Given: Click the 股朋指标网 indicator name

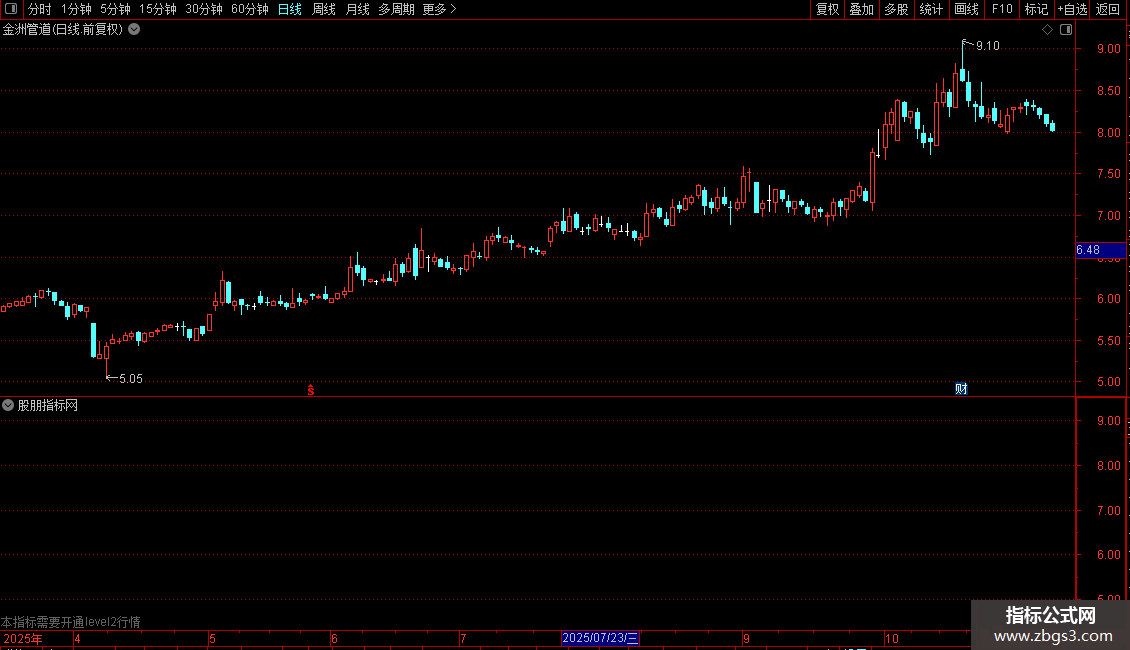Looking at the screenshot, I should [48, 406].
